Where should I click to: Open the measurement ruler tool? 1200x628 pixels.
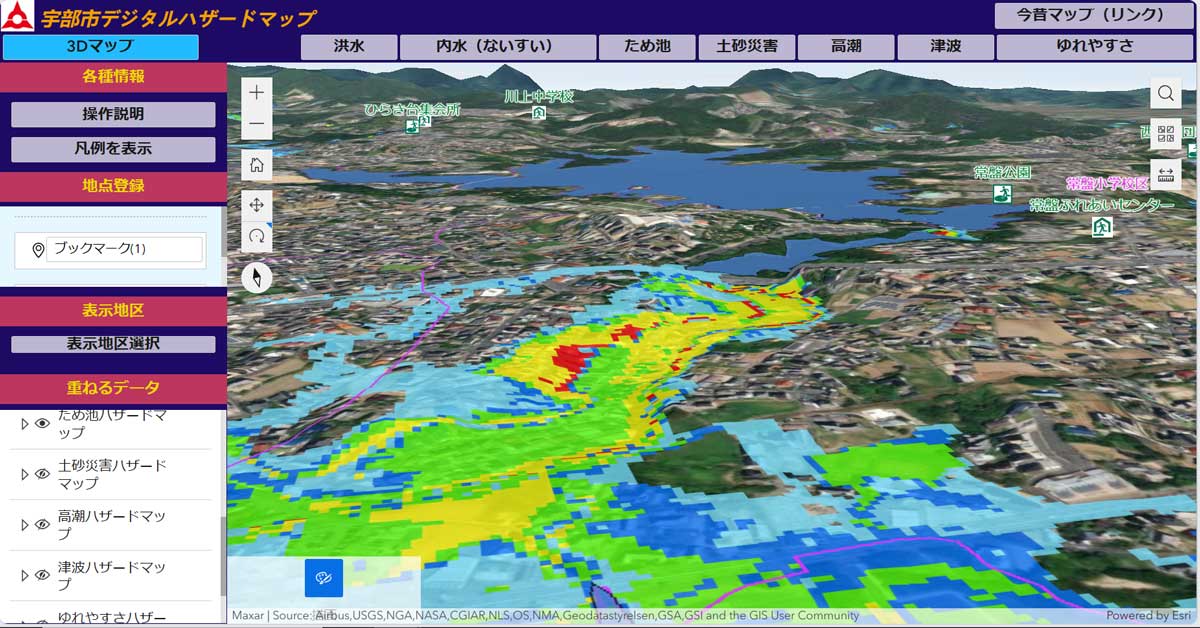(x=1166, y=174)
